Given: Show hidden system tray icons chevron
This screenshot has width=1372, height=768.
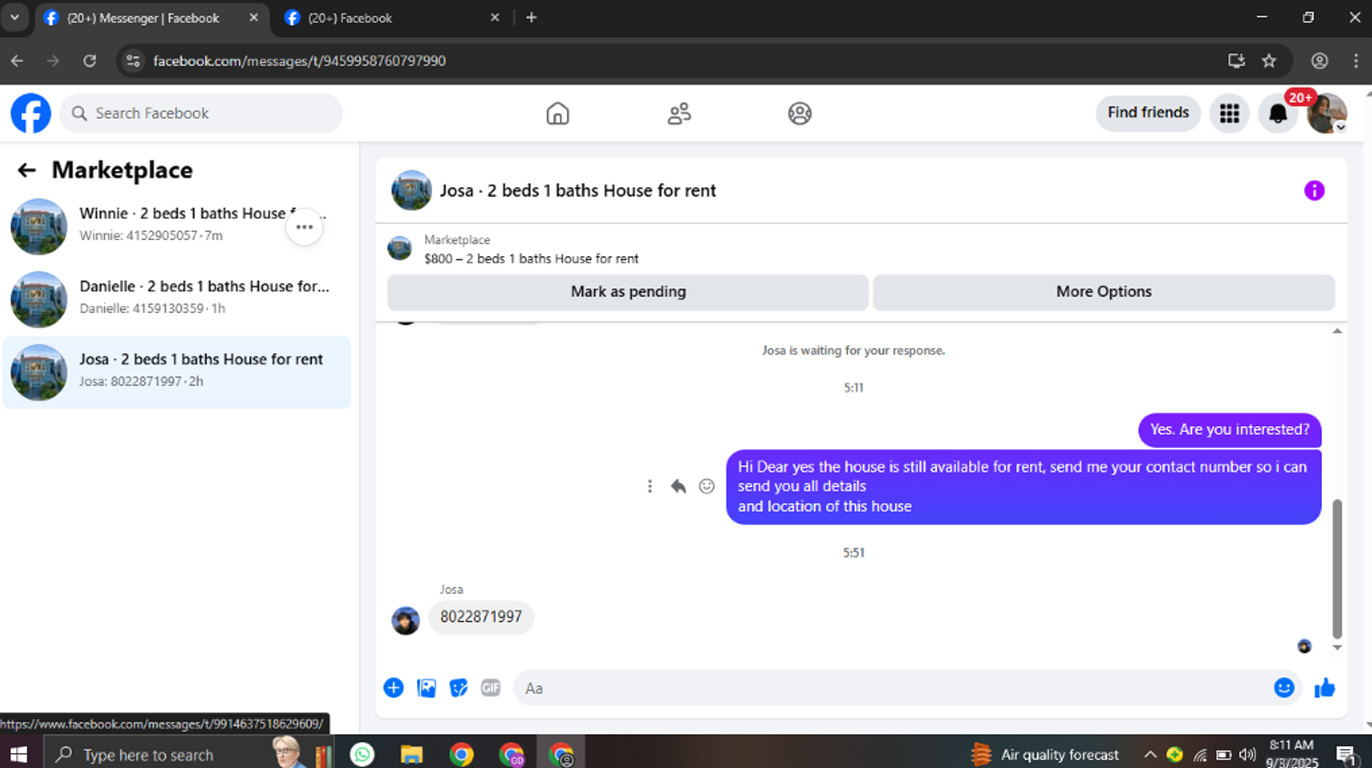Looking at the screenshot, I should click(x=1150, y=755).
